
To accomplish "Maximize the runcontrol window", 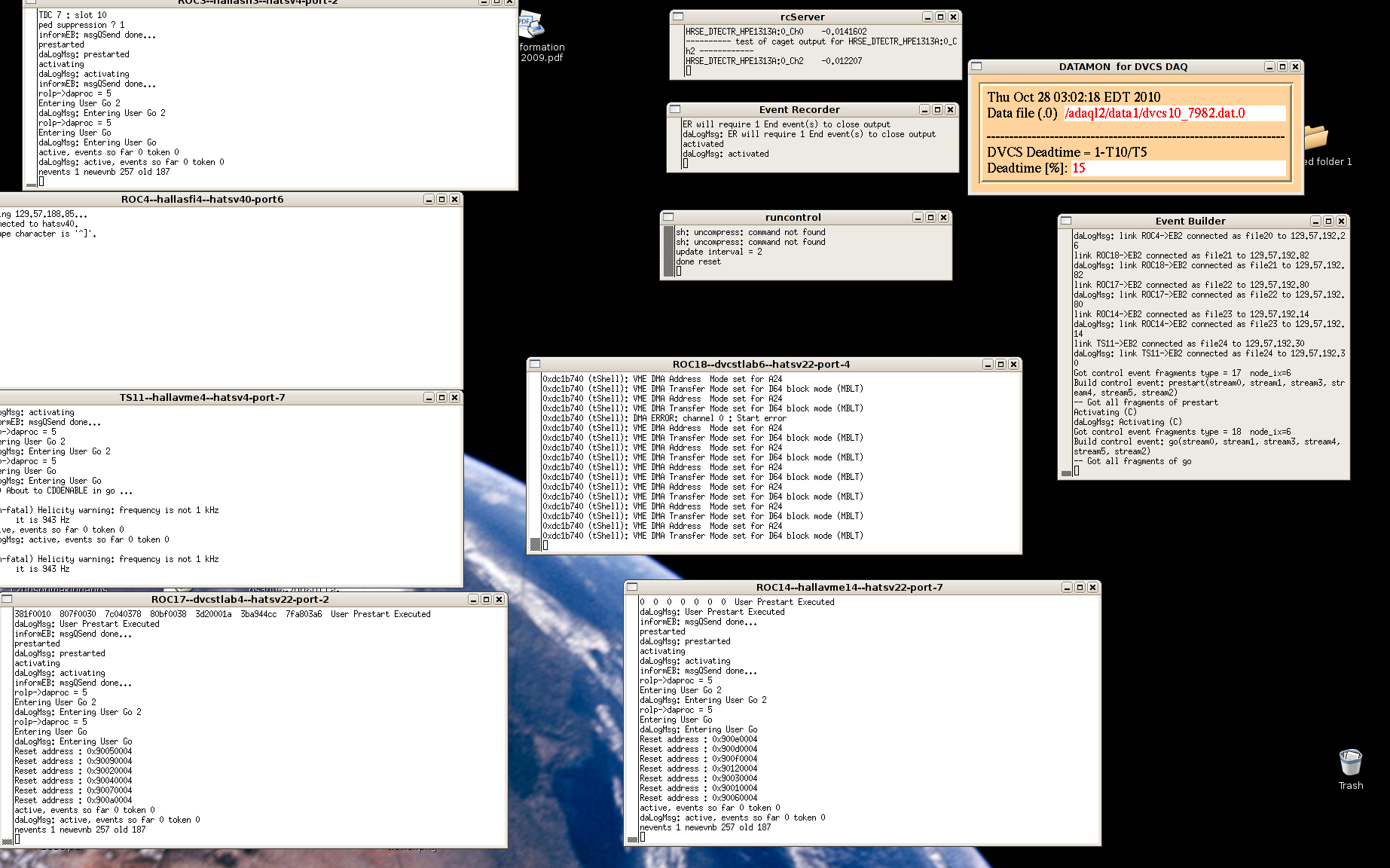I will pyautogui.click(x=930, y=217).
